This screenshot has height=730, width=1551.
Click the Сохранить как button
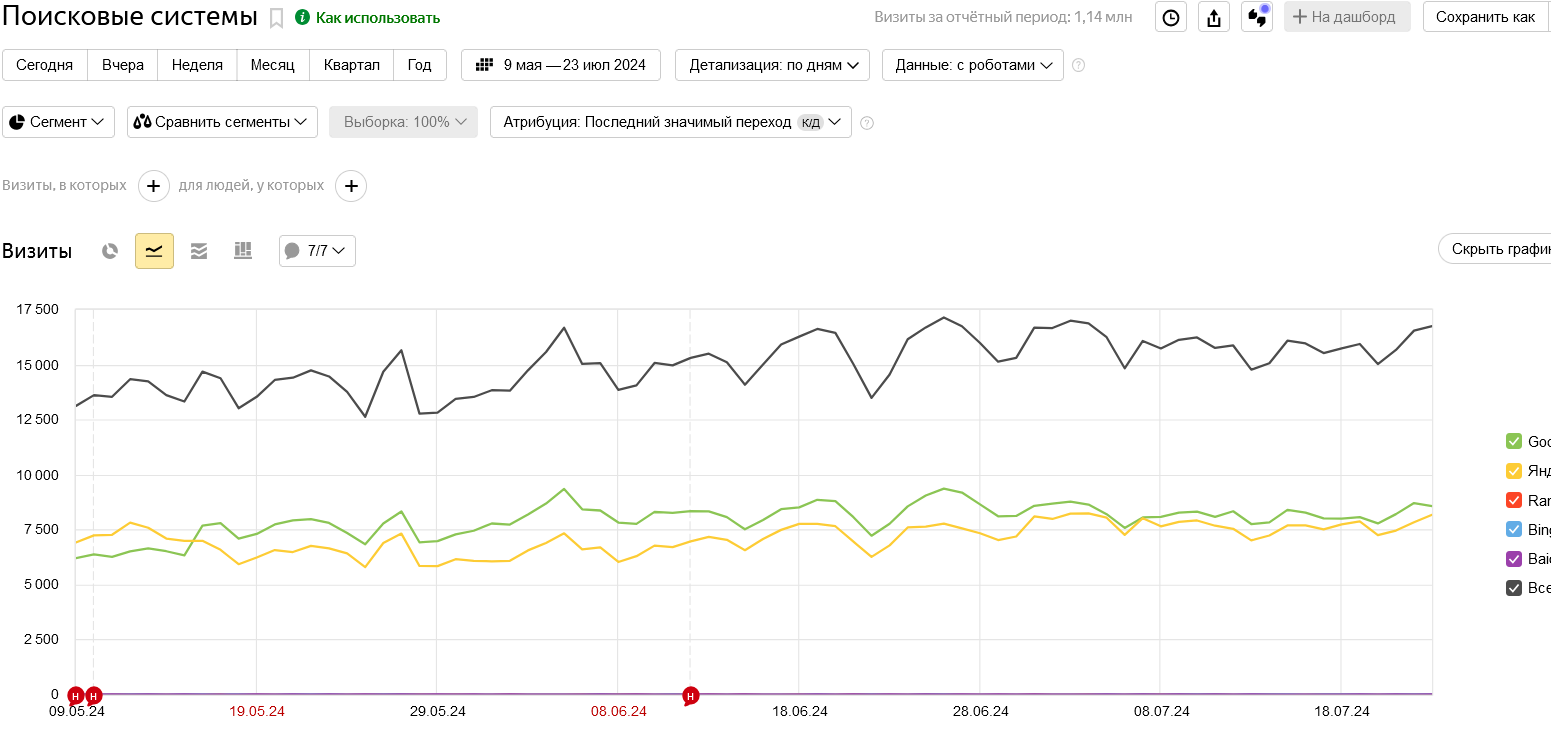[x=1485, y=17]
